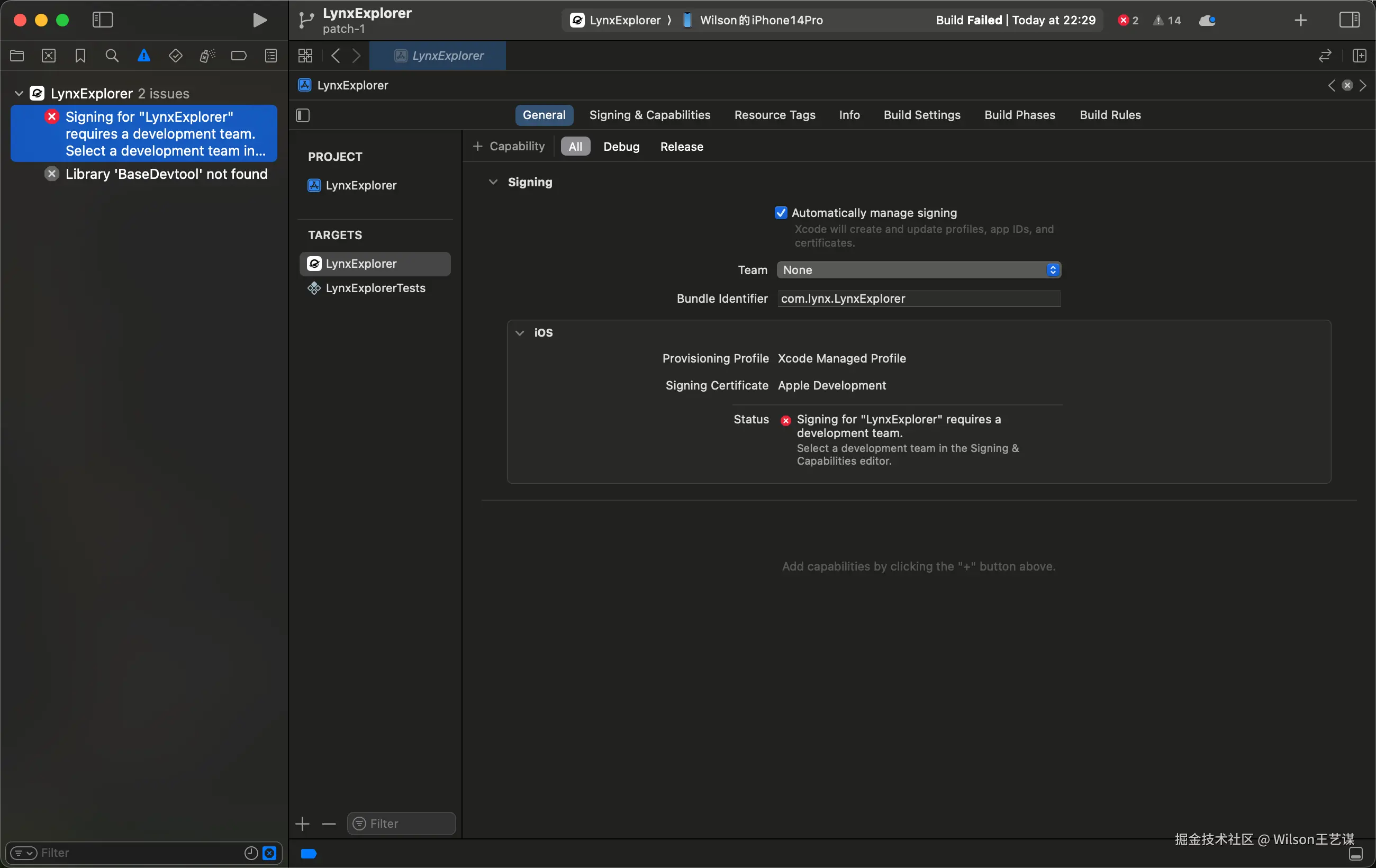
Task: Click the issue navigator Filter field
Action: coord(143,853)
